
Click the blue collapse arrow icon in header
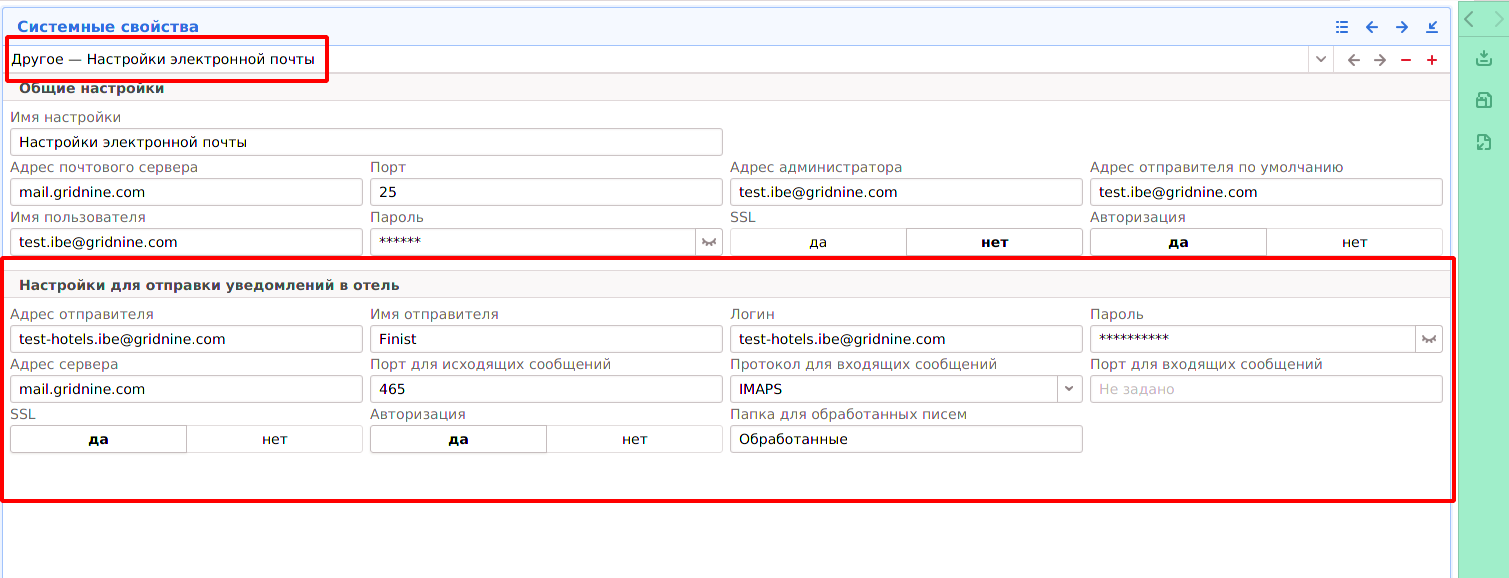(x=1432, y=27)
